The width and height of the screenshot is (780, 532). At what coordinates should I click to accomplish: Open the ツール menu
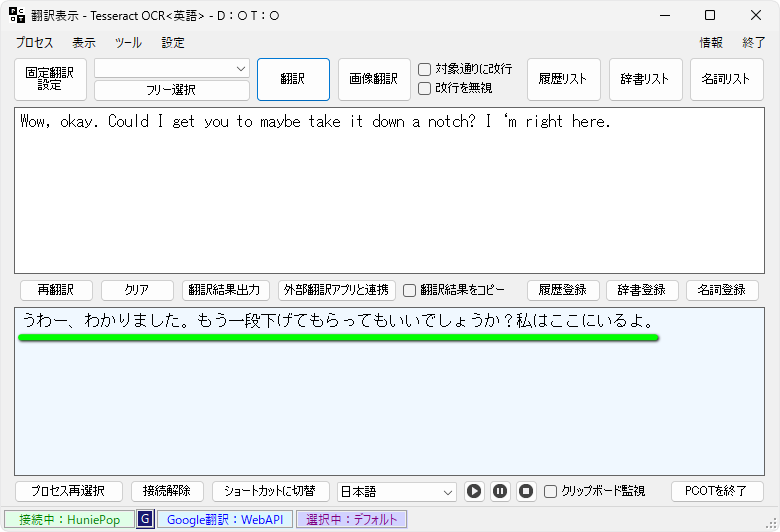point(128,43)
